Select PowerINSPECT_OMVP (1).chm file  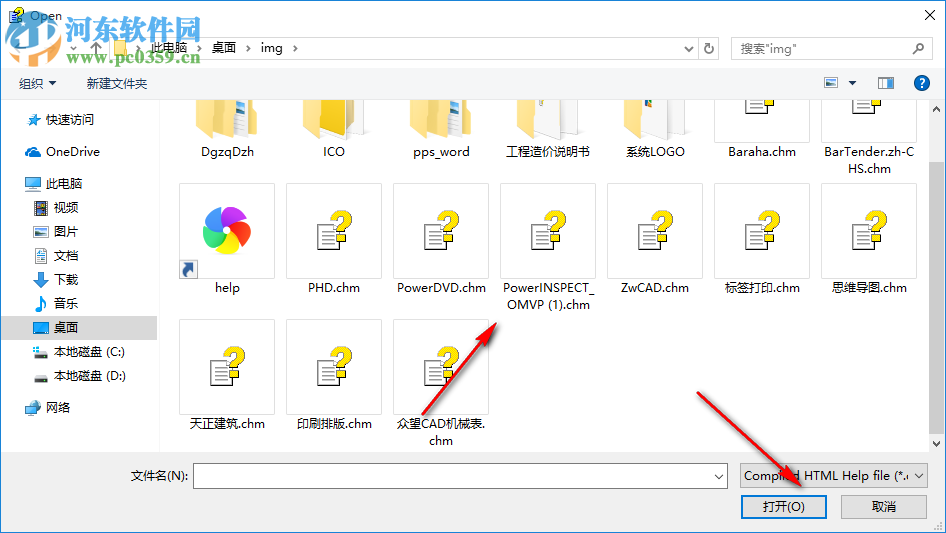coord(548,248)
